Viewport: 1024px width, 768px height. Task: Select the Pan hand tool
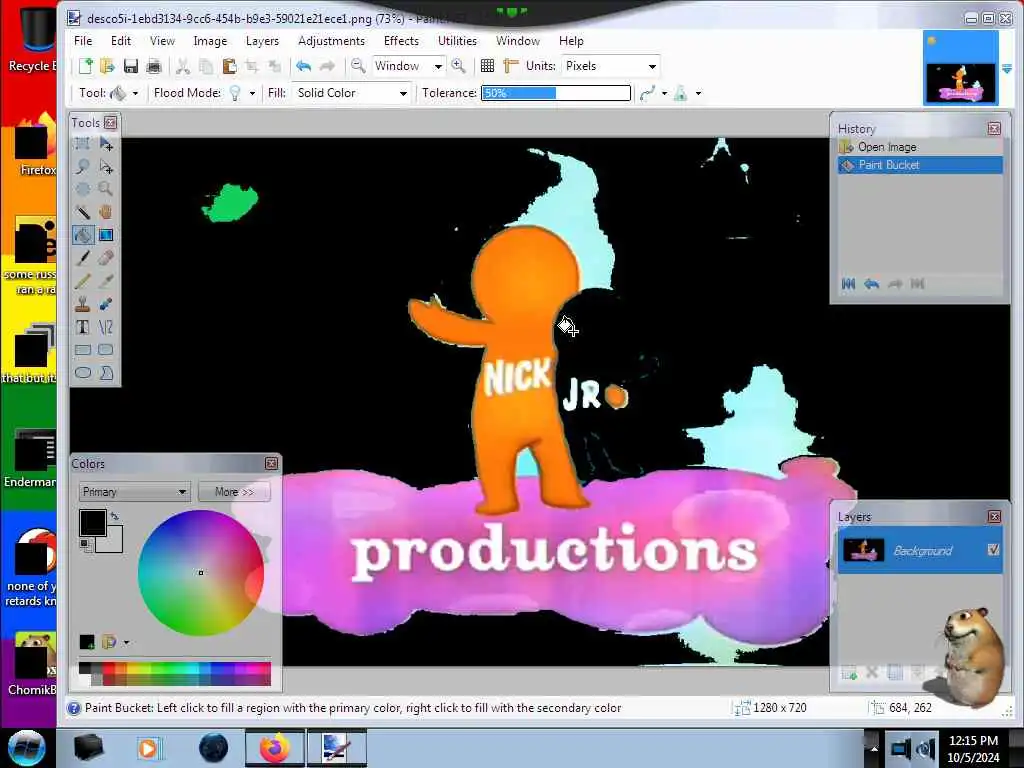(106, 212)
